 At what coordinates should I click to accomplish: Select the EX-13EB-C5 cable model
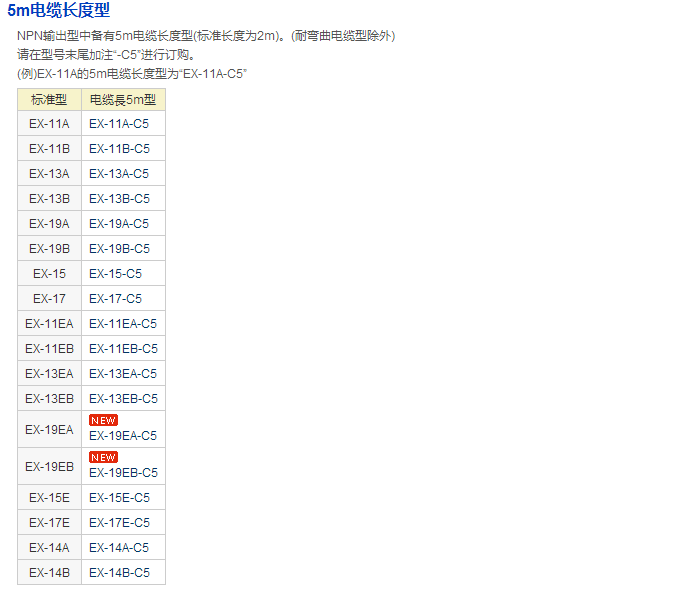click(123, 399)
